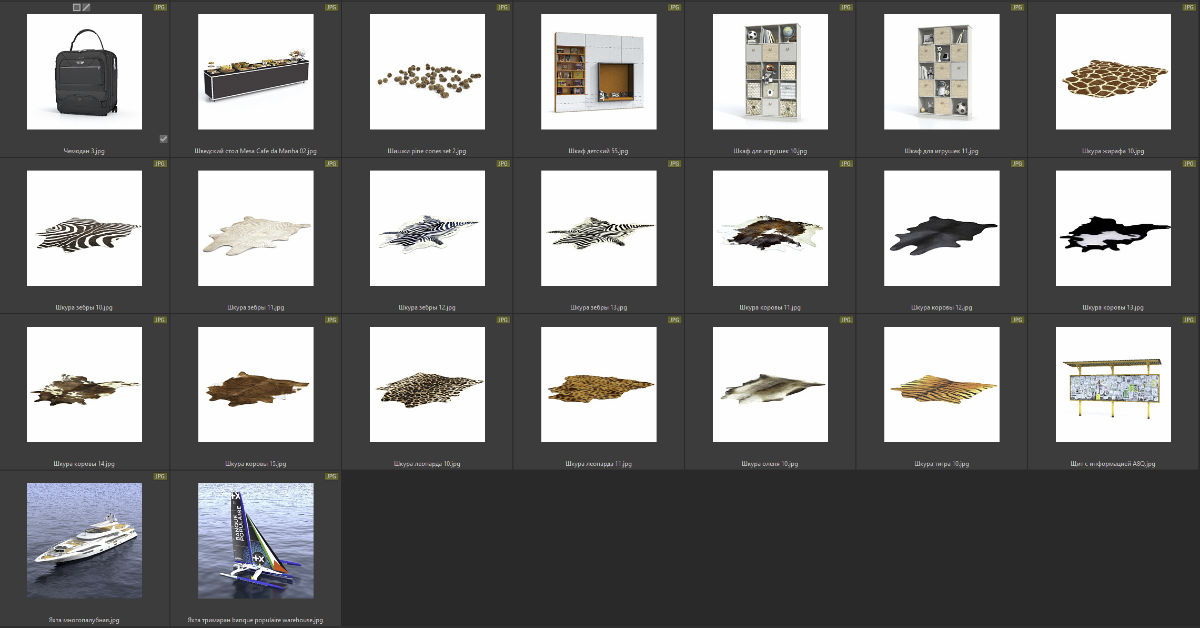The width and height of the screenshot is (1200, 628).
Task: Click the JPG badge on the information board thumbnail
Action: point(1189,320)
